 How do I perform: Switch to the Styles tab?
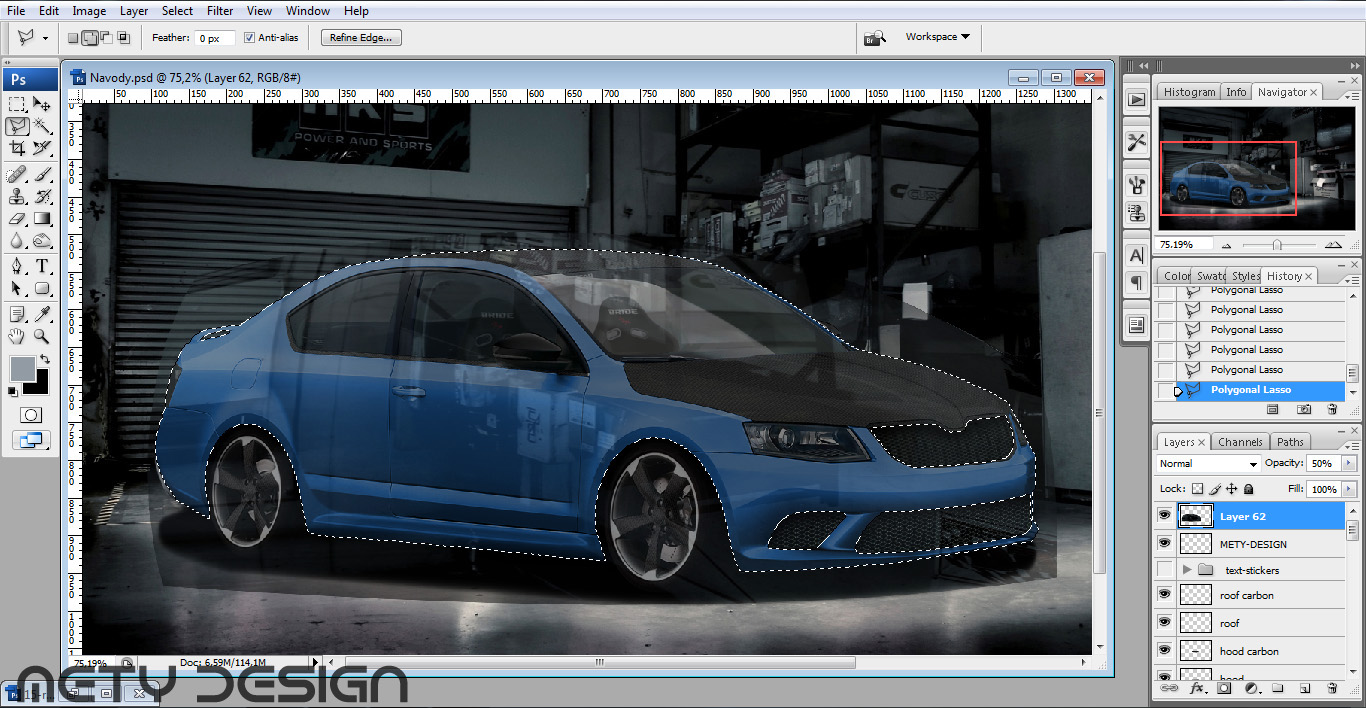pyautogui.click(x=1245, y=276)
